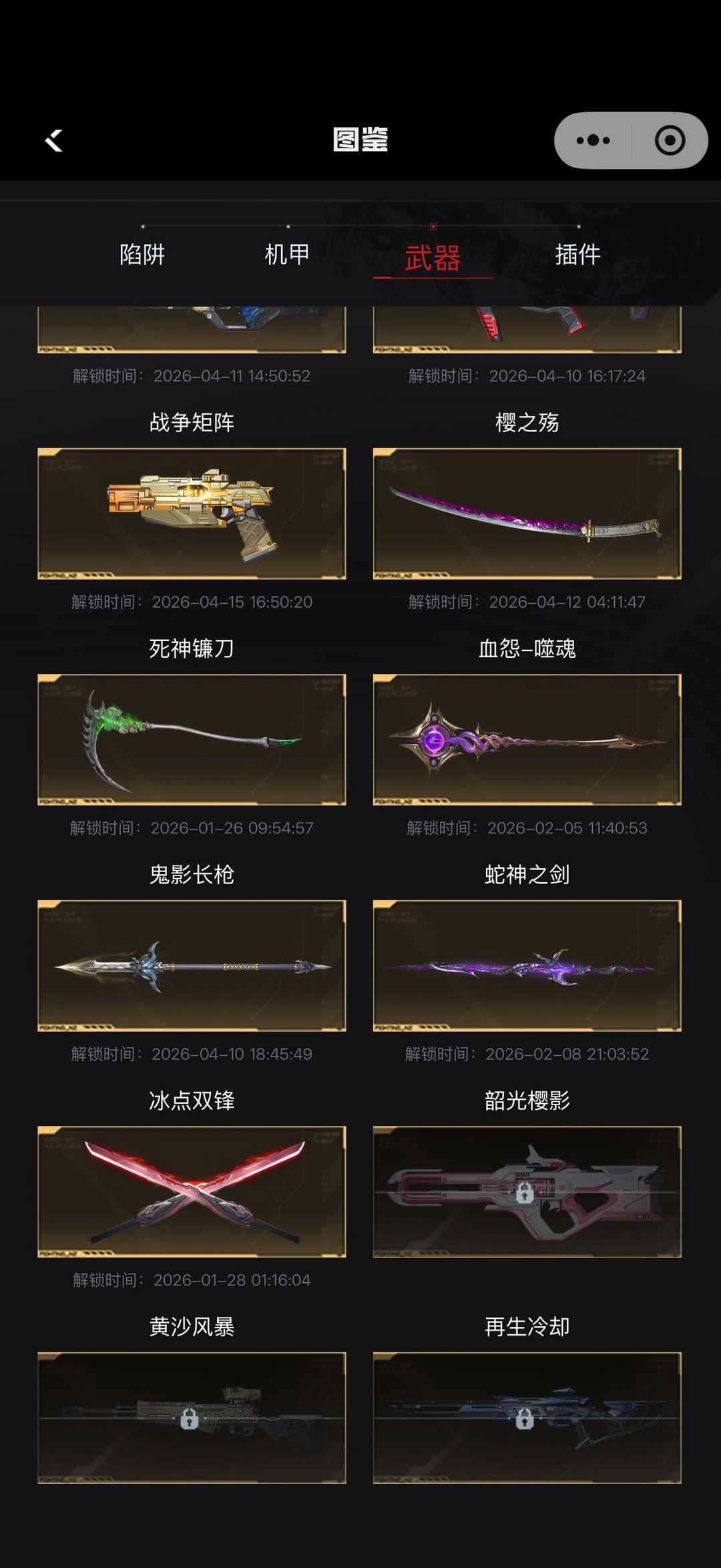The height and width of the screenshot is (1568, 721).
Task: Open the 战争矩阵 golden pistol card
Action: (x=192, y=514)
